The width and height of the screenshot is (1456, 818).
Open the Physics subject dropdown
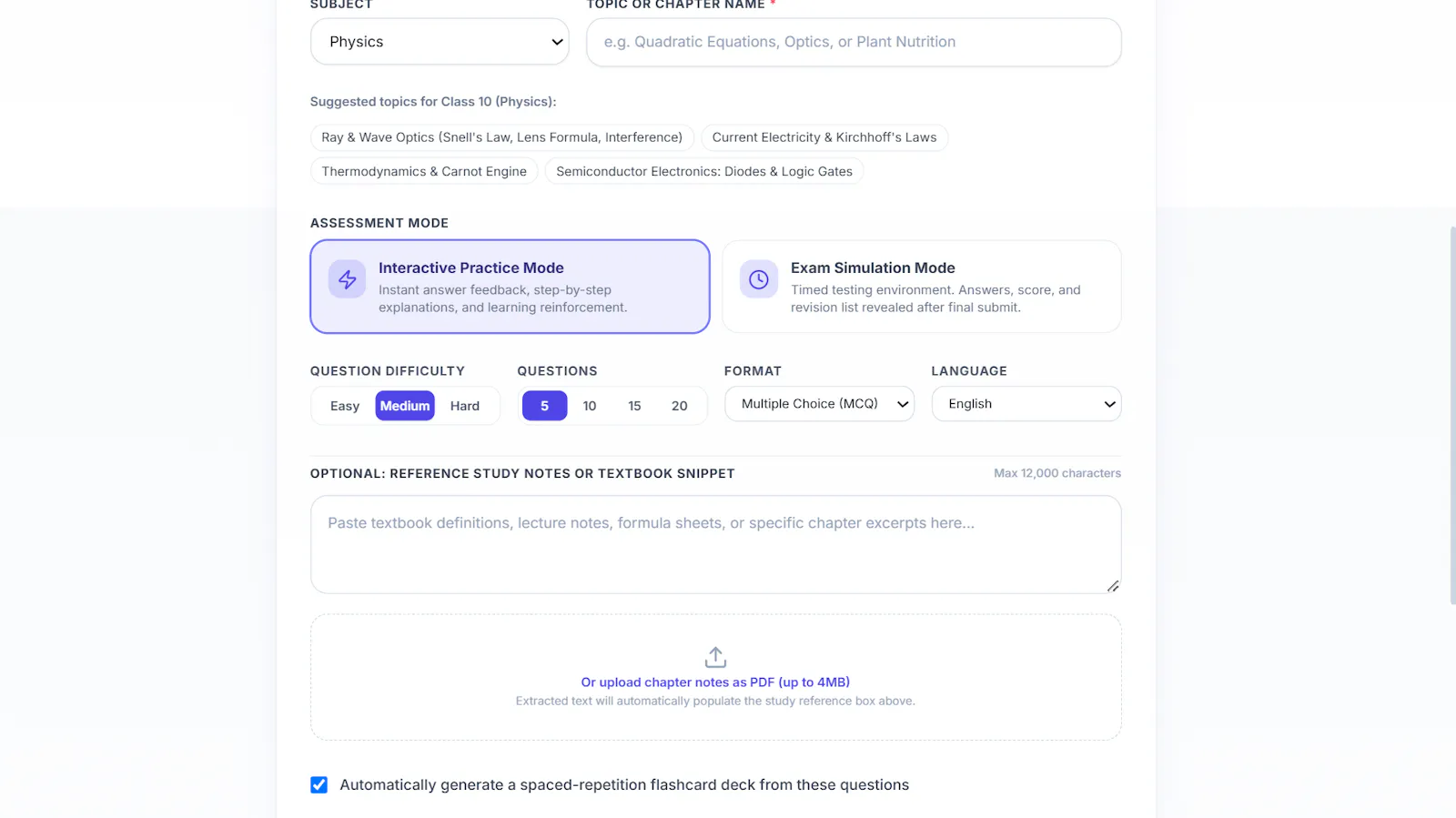click(440, 42)
